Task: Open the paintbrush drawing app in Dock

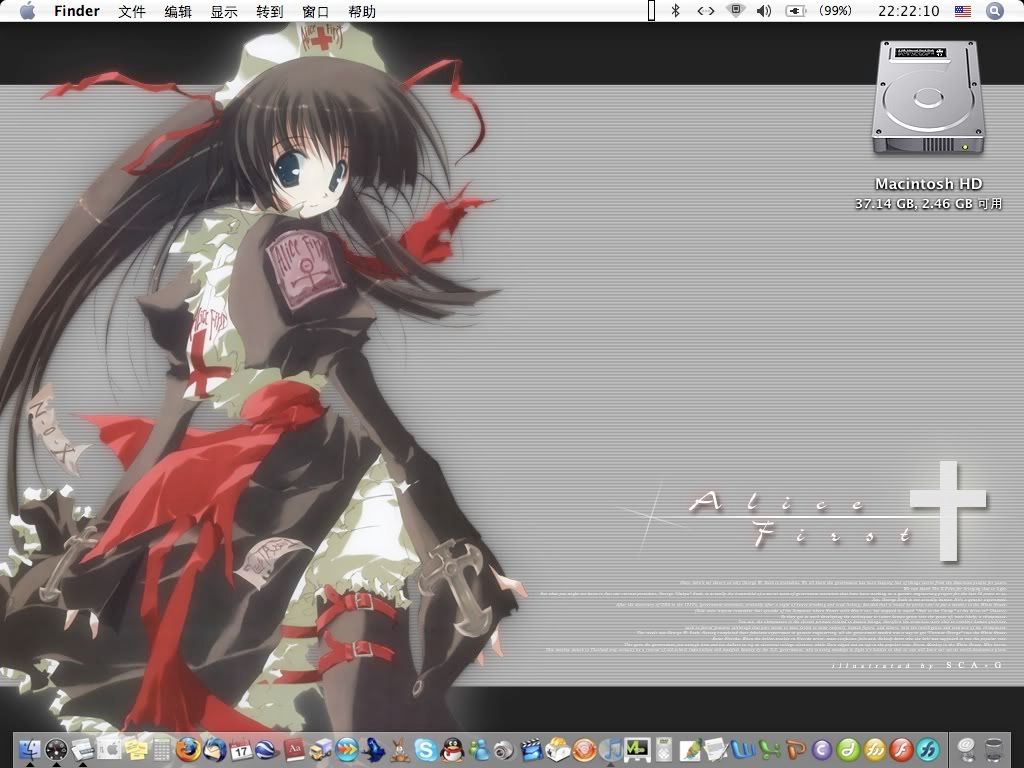Action: point(690,749)
